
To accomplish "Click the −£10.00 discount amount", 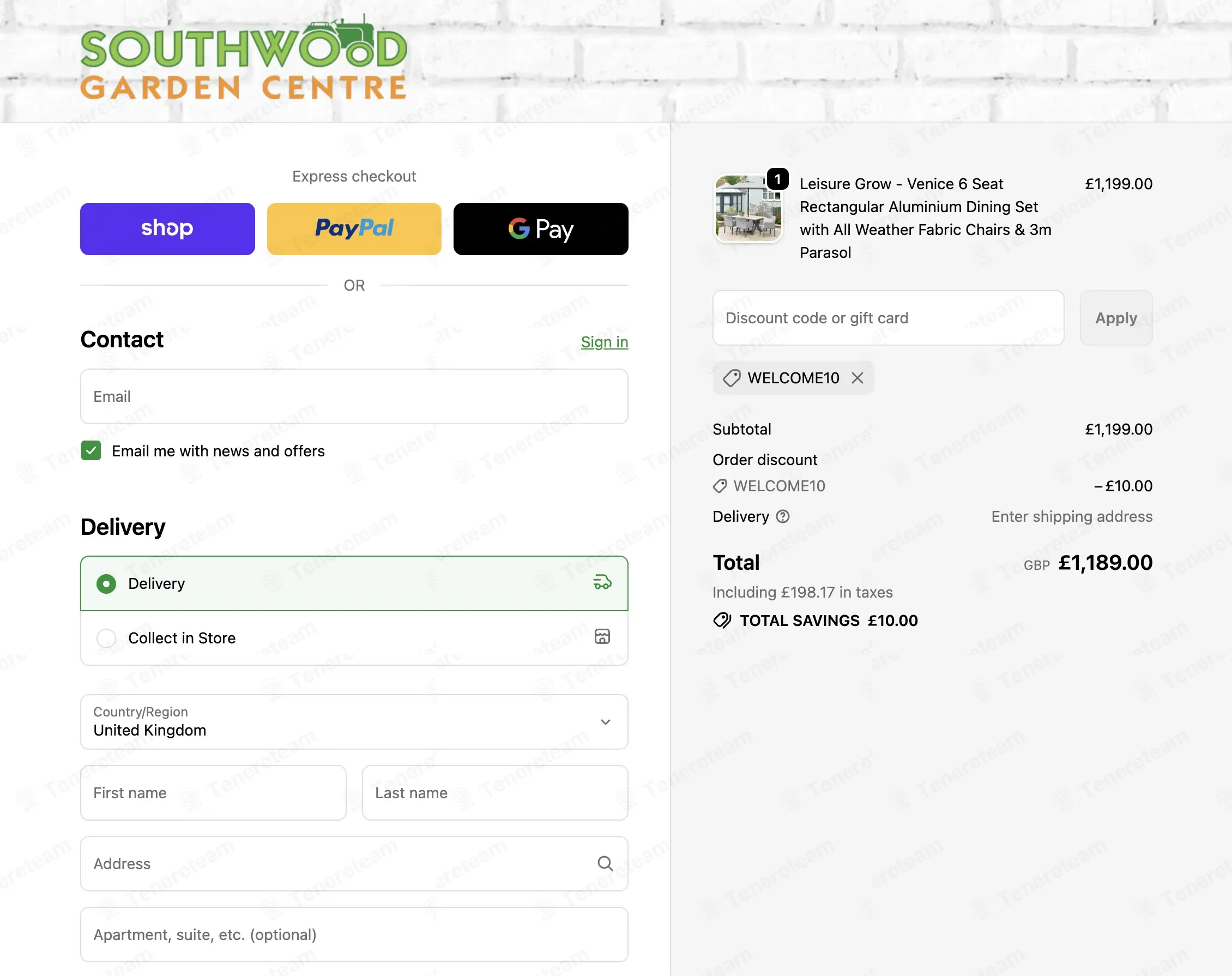I will tap(1123, 486).
